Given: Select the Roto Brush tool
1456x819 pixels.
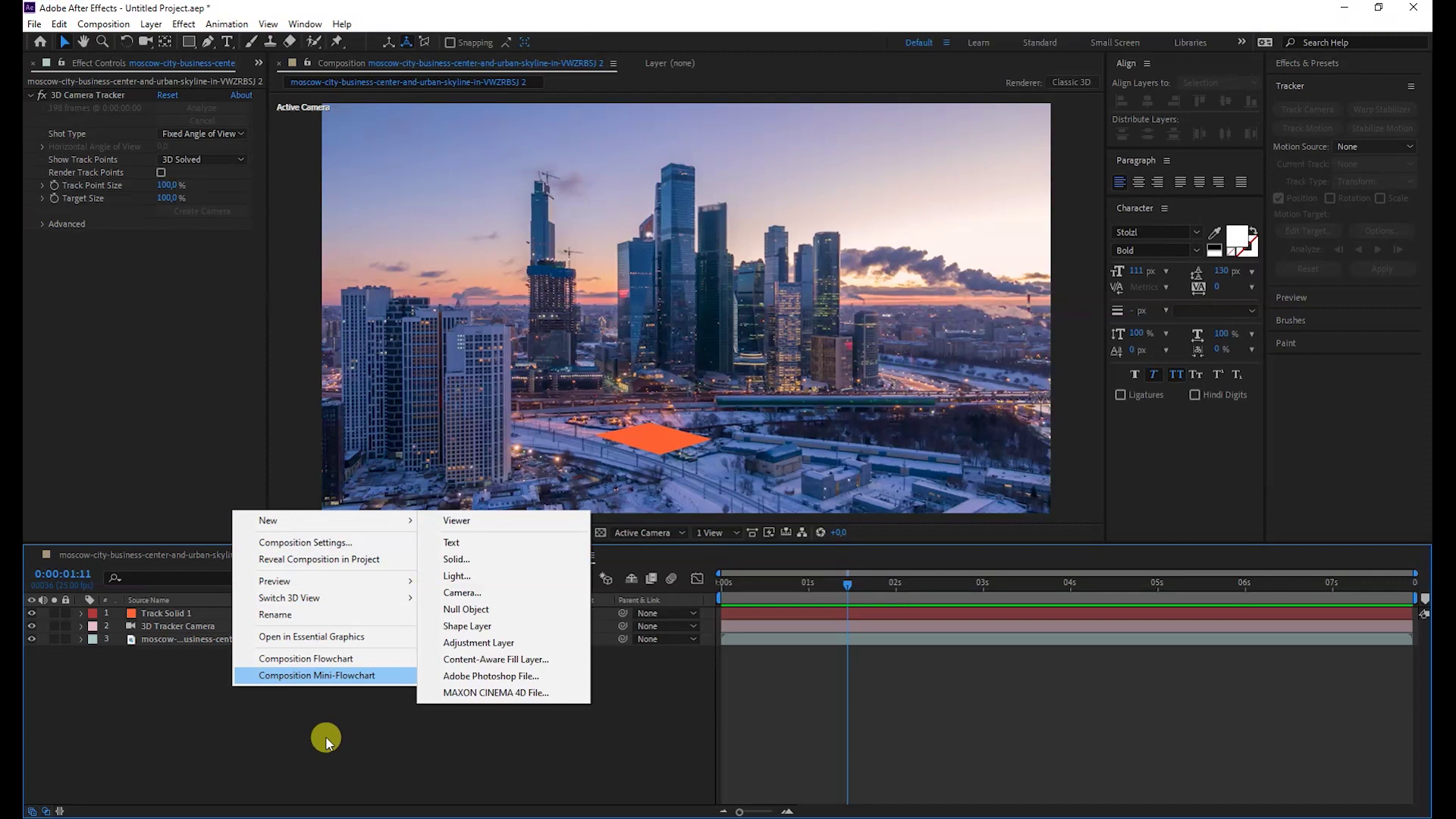Looking at the screenshot, I should click(314, 42).
